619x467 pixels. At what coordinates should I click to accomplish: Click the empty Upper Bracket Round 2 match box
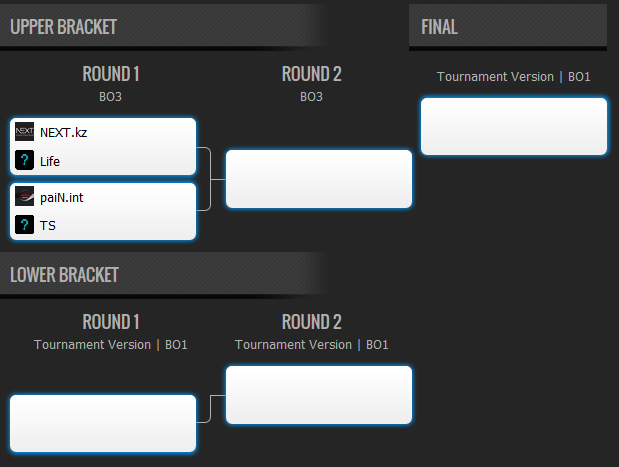[319, 179]
